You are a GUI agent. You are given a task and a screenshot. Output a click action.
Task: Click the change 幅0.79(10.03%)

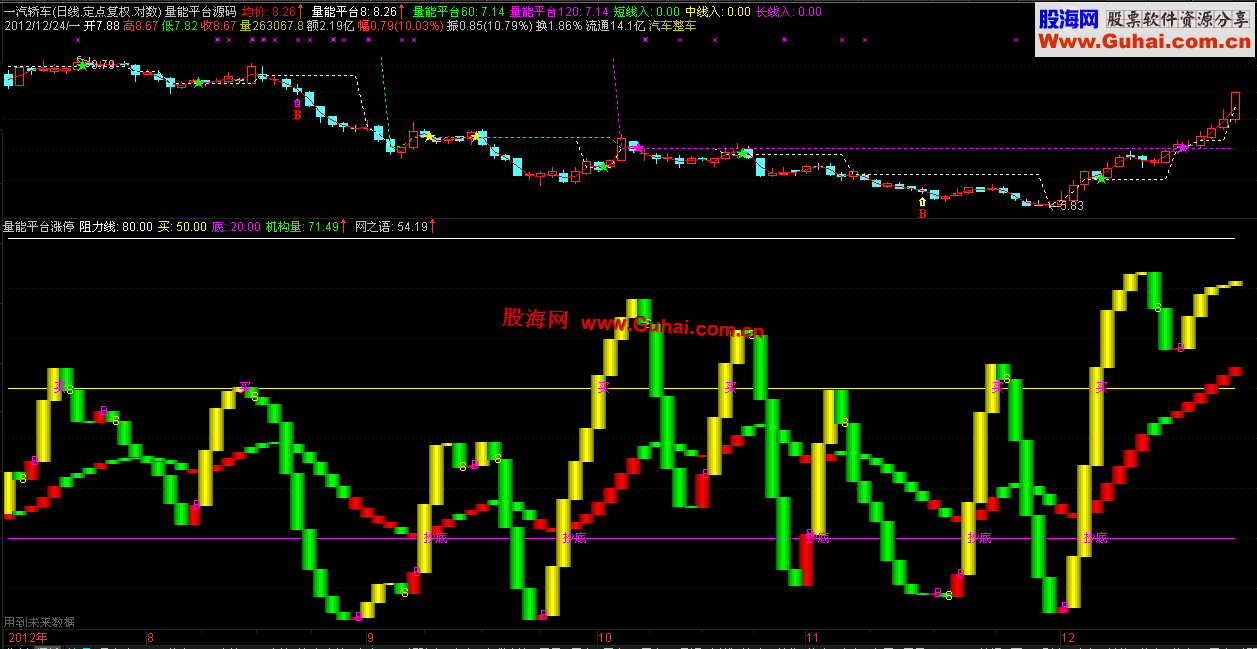point(400,26)
